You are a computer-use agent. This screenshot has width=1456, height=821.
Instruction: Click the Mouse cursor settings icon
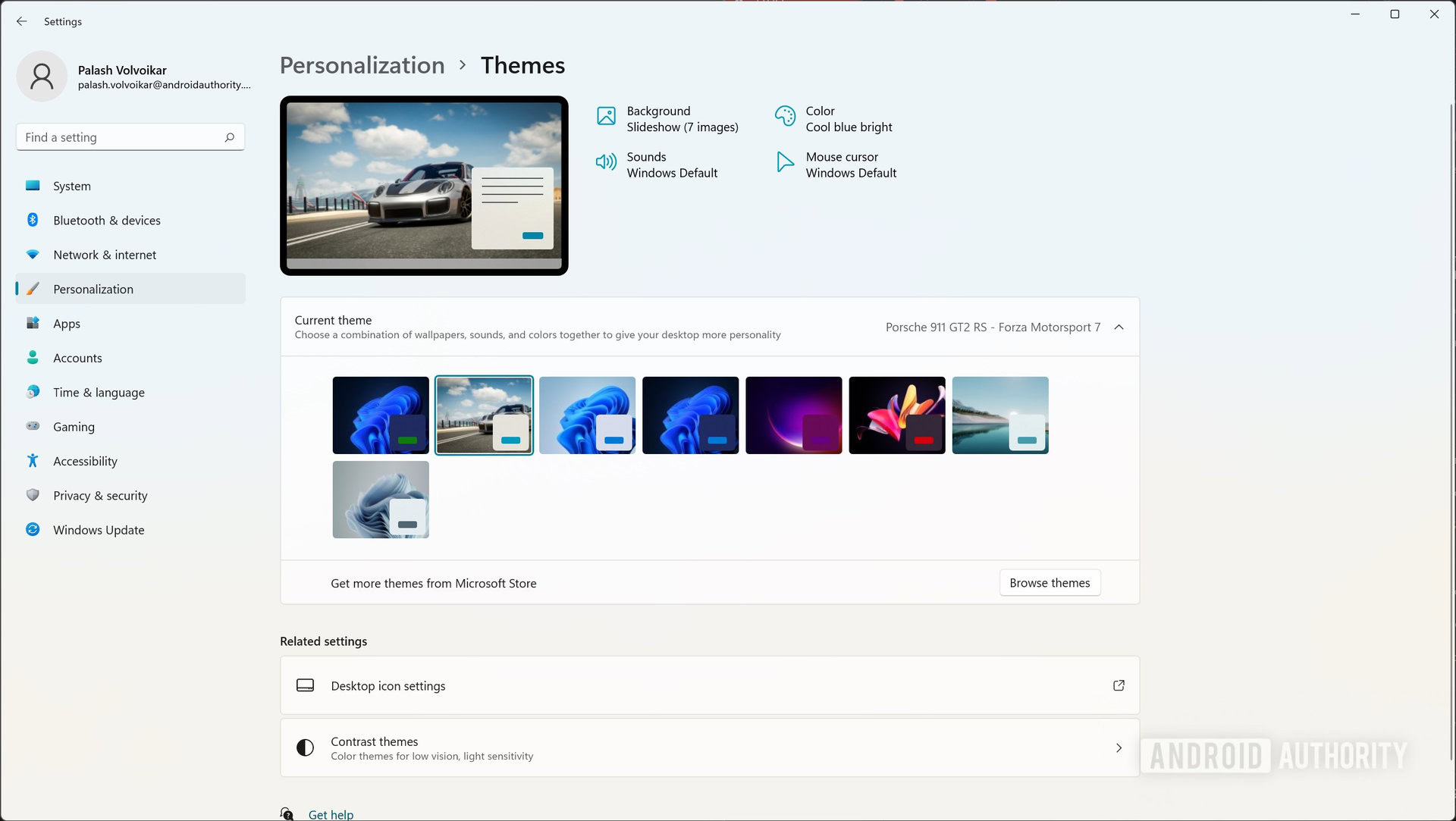pos(786,162)
